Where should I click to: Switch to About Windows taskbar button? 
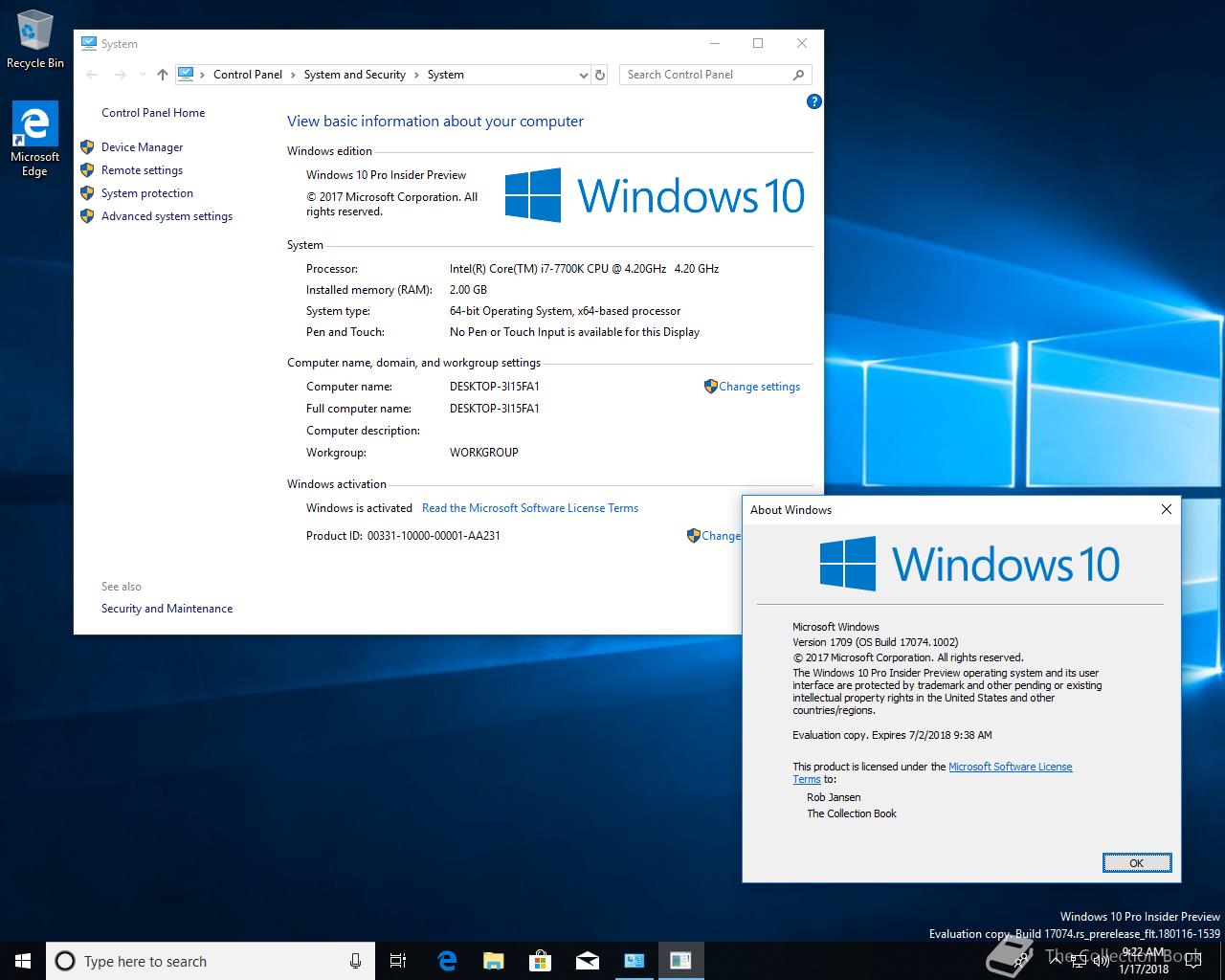point(680,961)
